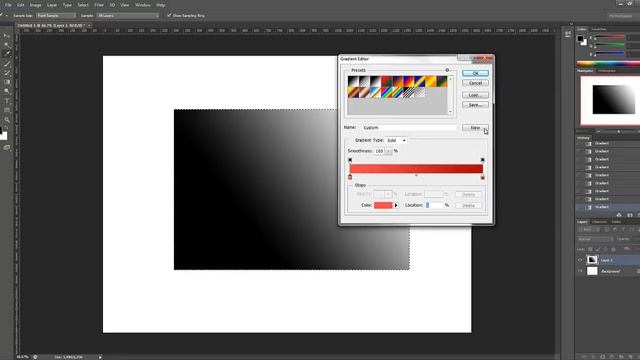Choose the Black, White gradient preset
Screen dimensions: 640x360
(376, 81)
